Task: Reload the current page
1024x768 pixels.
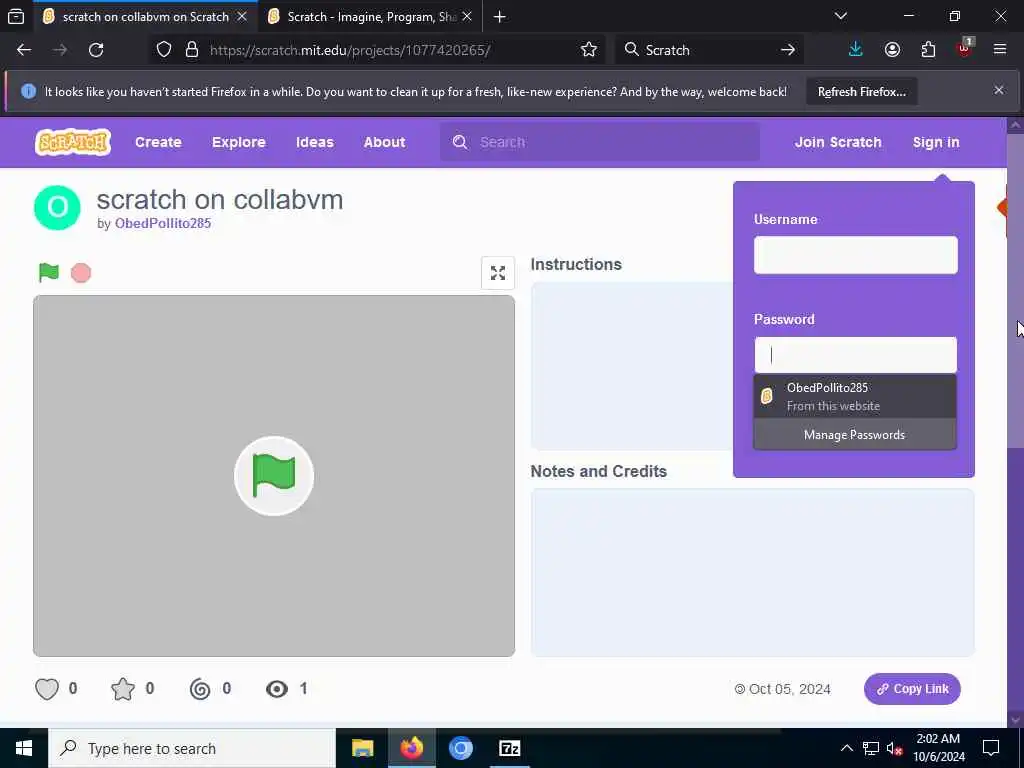Action: click(96, 50)
